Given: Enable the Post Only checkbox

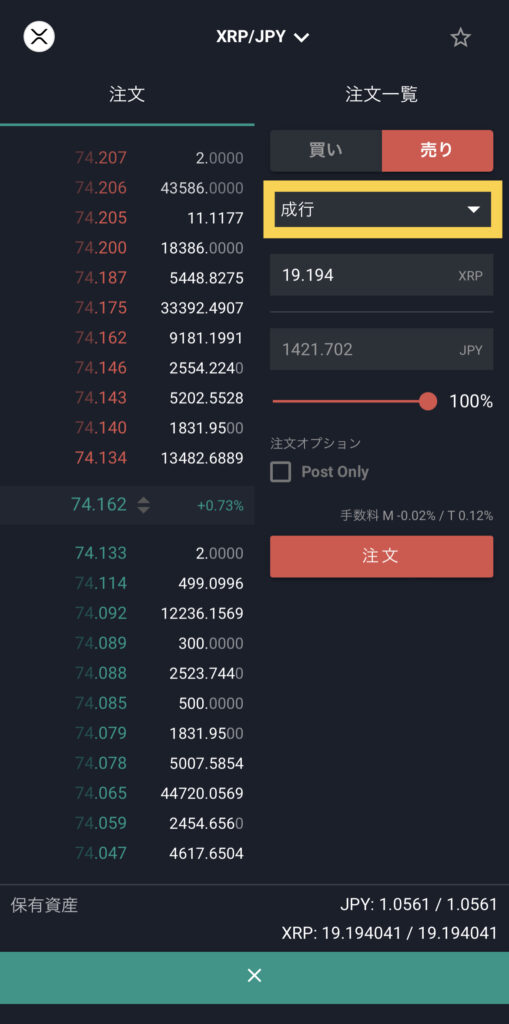Looking at the screenshot, I should coord(280,472).
